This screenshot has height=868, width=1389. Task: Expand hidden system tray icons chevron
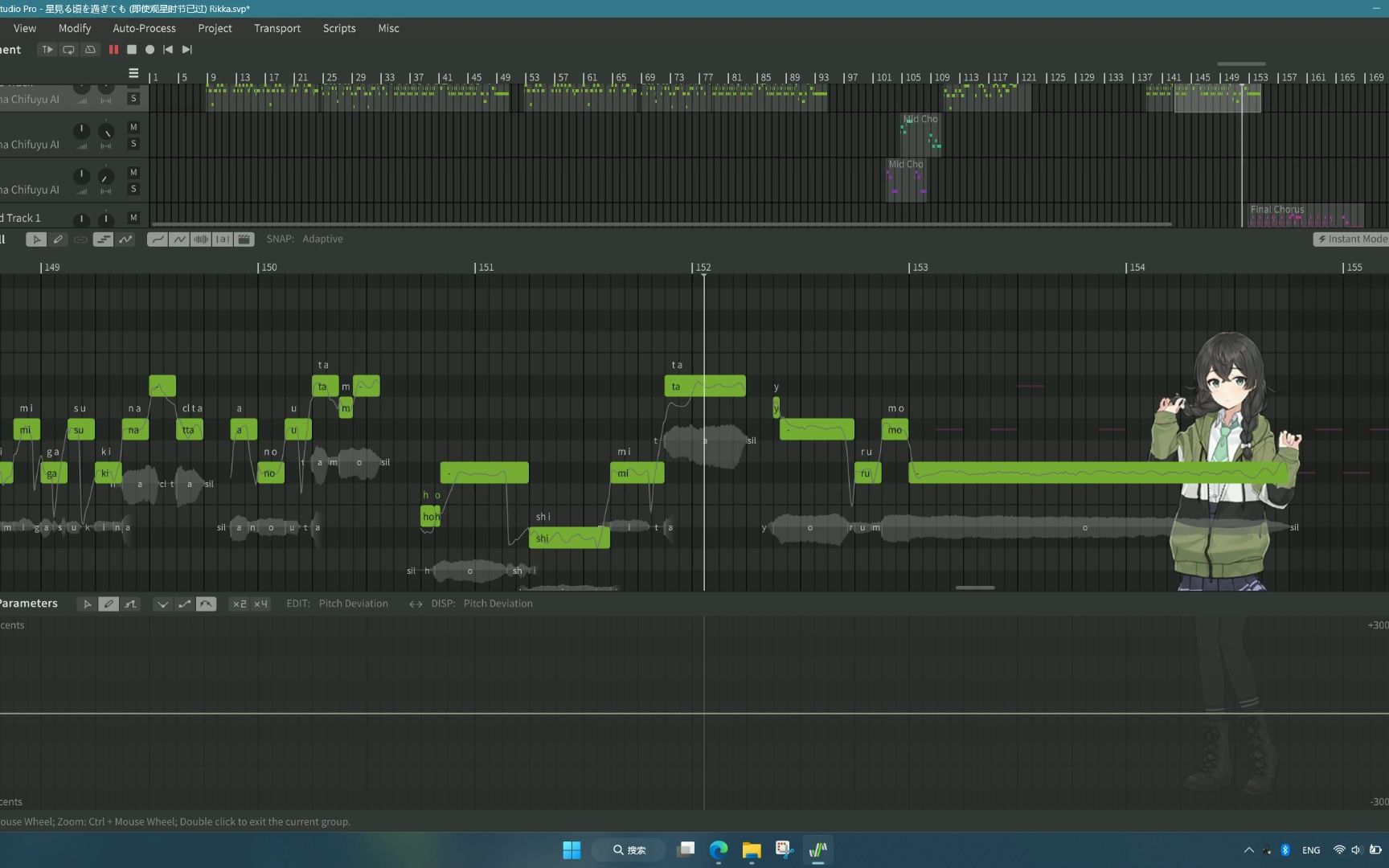[1248, 850]
